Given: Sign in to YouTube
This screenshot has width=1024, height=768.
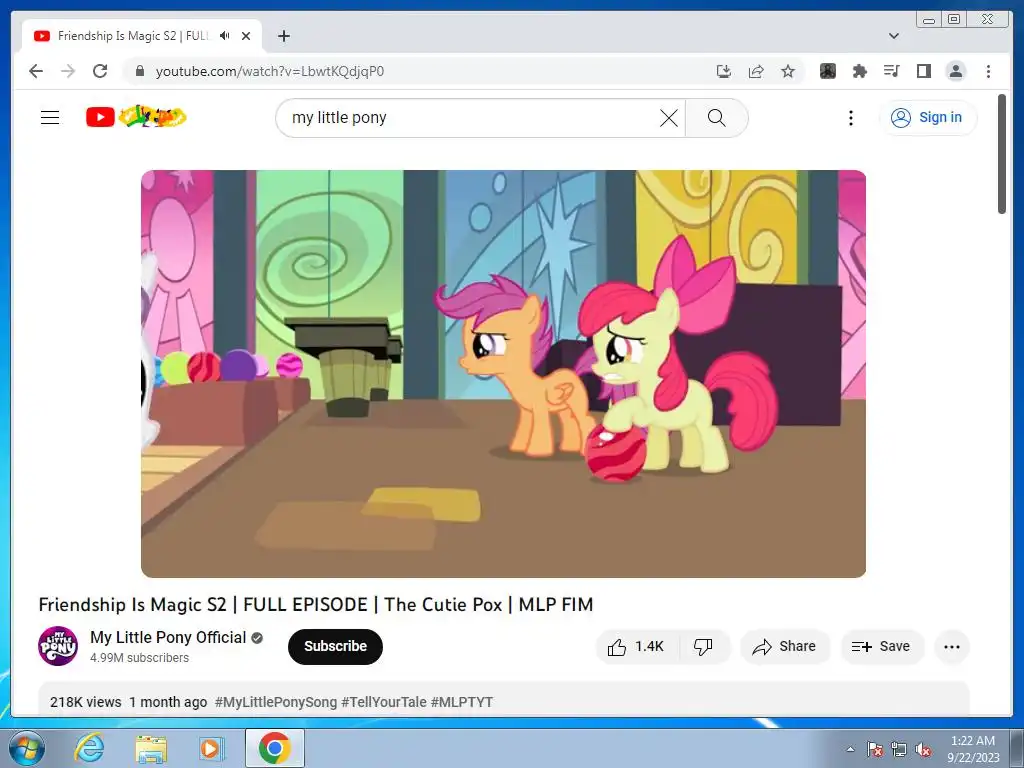Looking at the screenshot, I should [x=927, y=118].
